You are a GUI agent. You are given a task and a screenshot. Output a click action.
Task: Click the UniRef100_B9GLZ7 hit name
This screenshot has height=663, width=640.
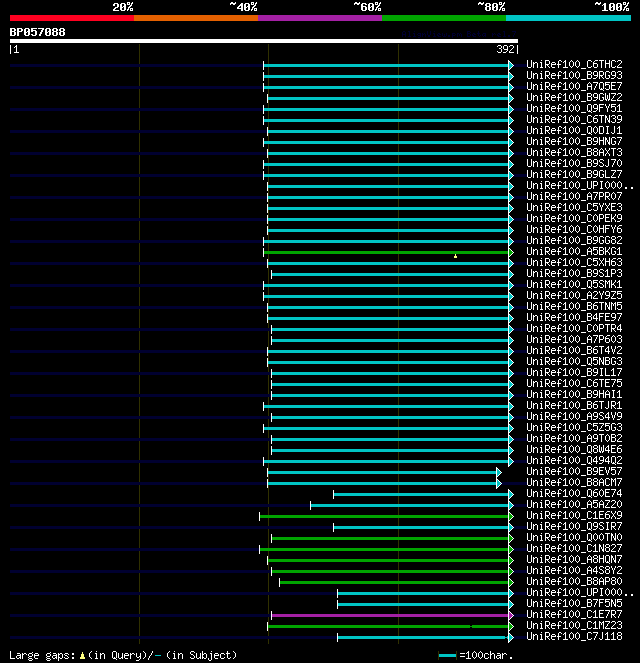574,174
